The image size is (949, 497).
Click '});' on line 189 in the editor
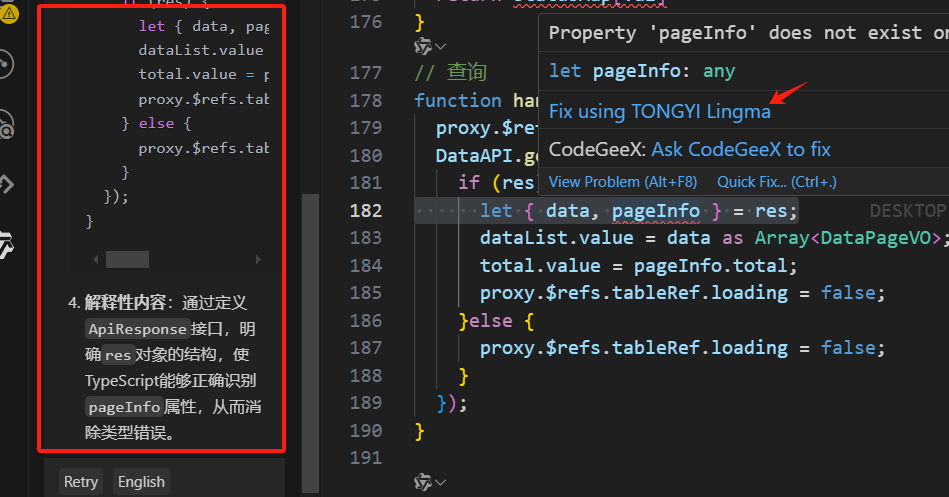point(452,403)
